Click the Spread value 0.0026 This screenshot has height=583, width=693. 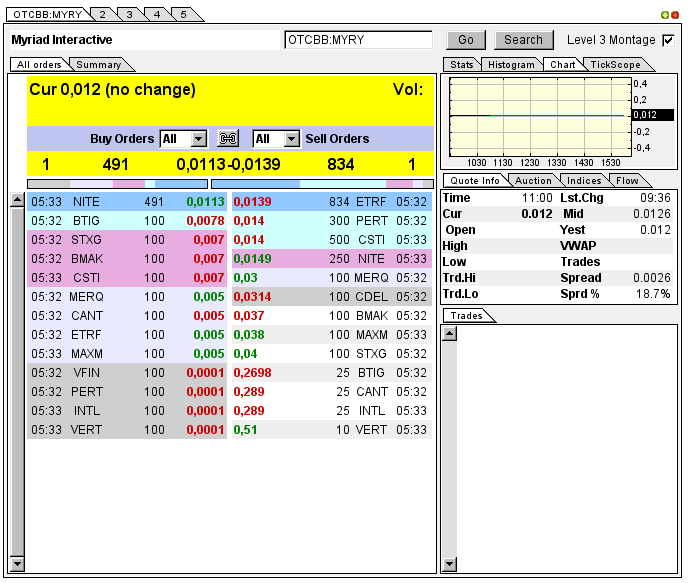(x=651, y=278)
